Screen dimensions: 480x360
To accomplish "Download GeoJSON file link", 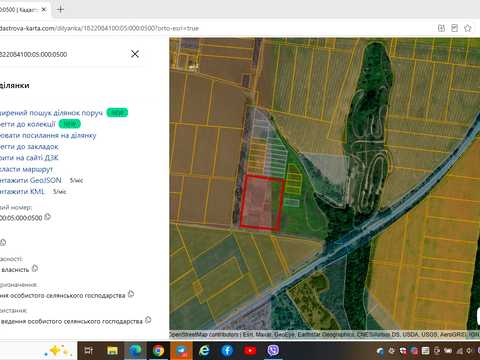I will [x=31, y=180].
